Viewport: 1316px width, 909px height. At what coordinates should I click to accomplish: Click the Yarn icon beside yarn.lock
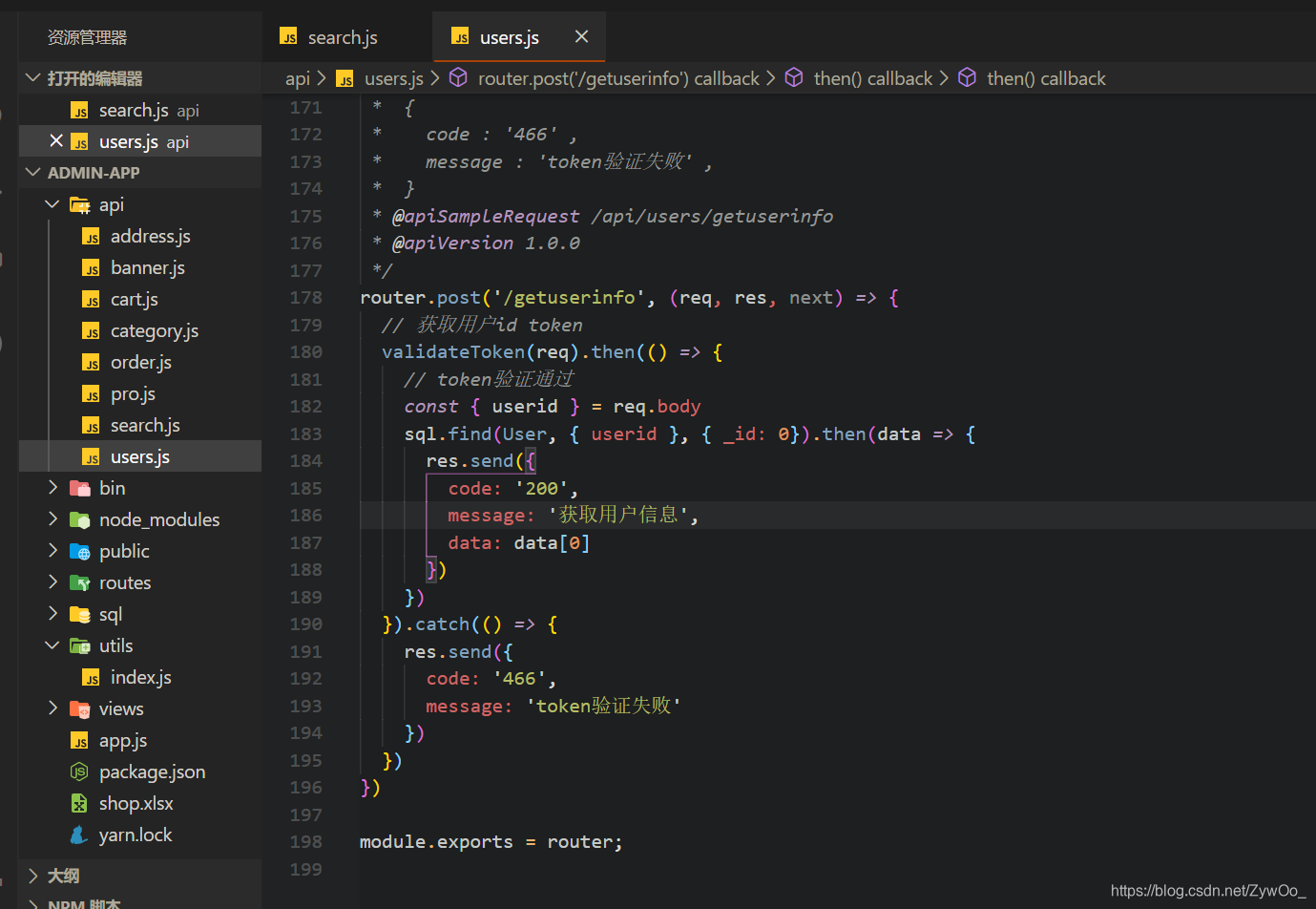79,835
